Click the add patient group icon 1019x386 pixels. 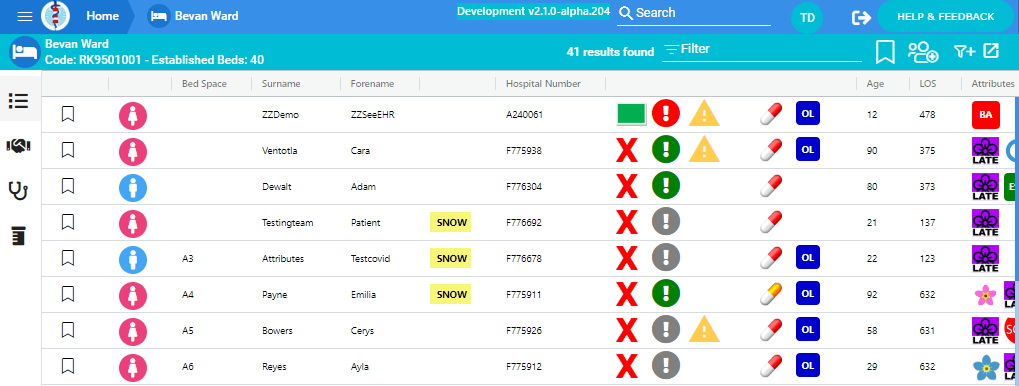(x=923, y=52)
